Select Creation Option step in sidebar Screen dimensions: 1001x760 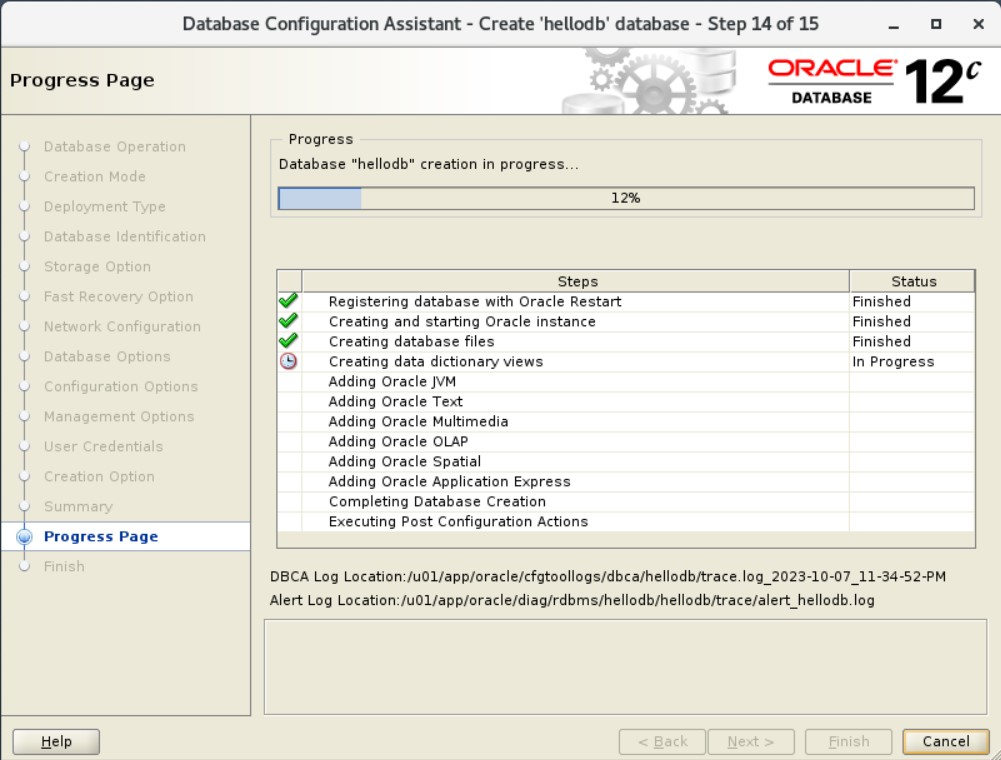pos(99,476)
